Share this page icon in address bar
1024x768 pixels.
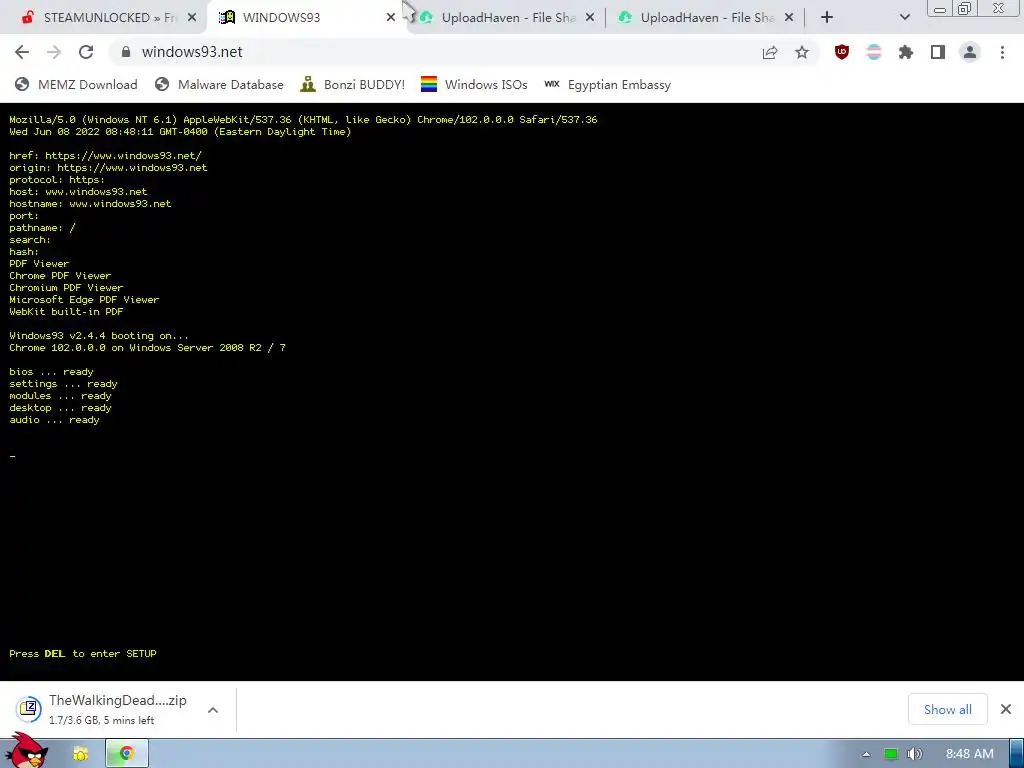point(770,52)
